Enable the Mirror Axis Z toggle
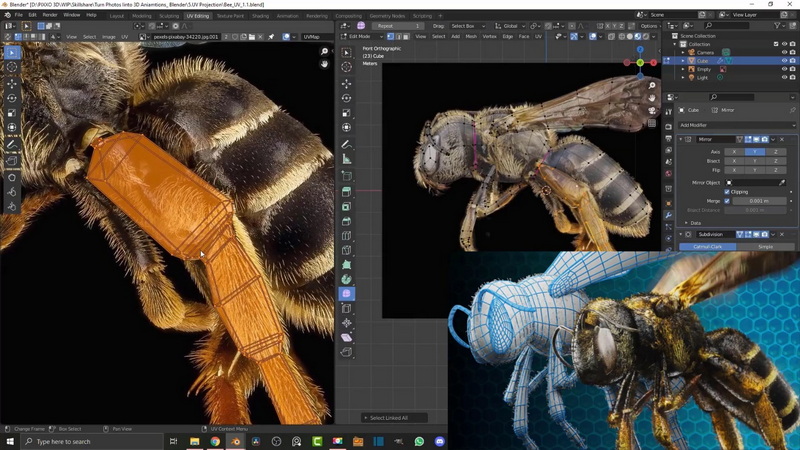 point(776,152)
